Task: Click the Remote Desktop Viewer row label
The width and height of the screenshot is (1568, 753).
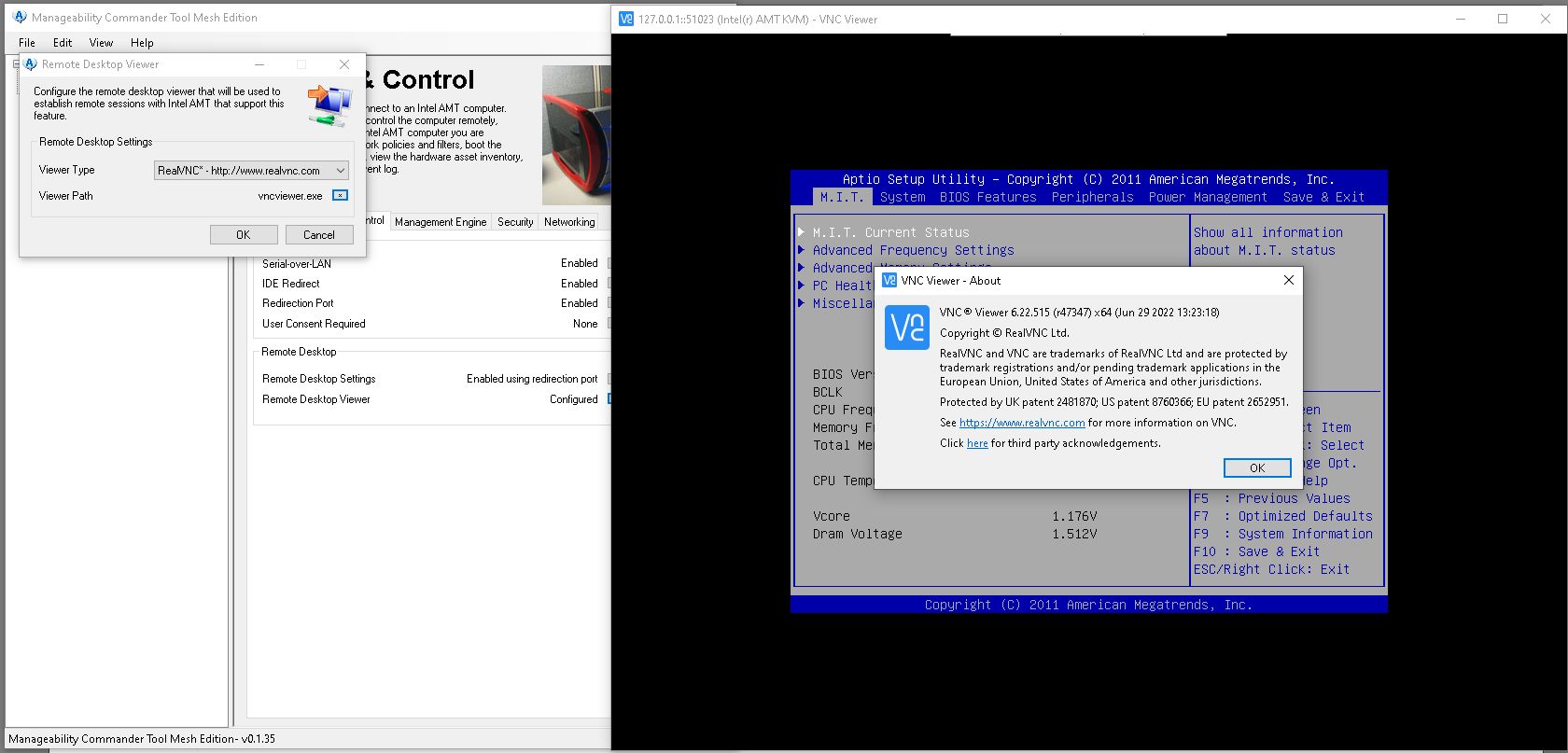Action: [315, 399]
